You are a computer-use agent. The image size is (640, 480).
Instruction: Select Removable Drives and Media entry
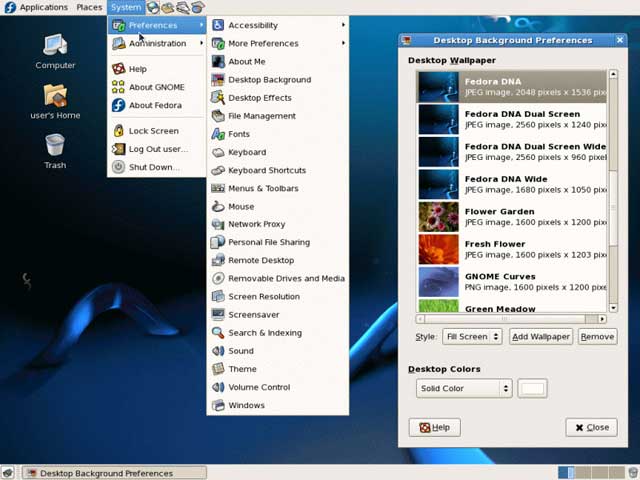coord(278,278)
